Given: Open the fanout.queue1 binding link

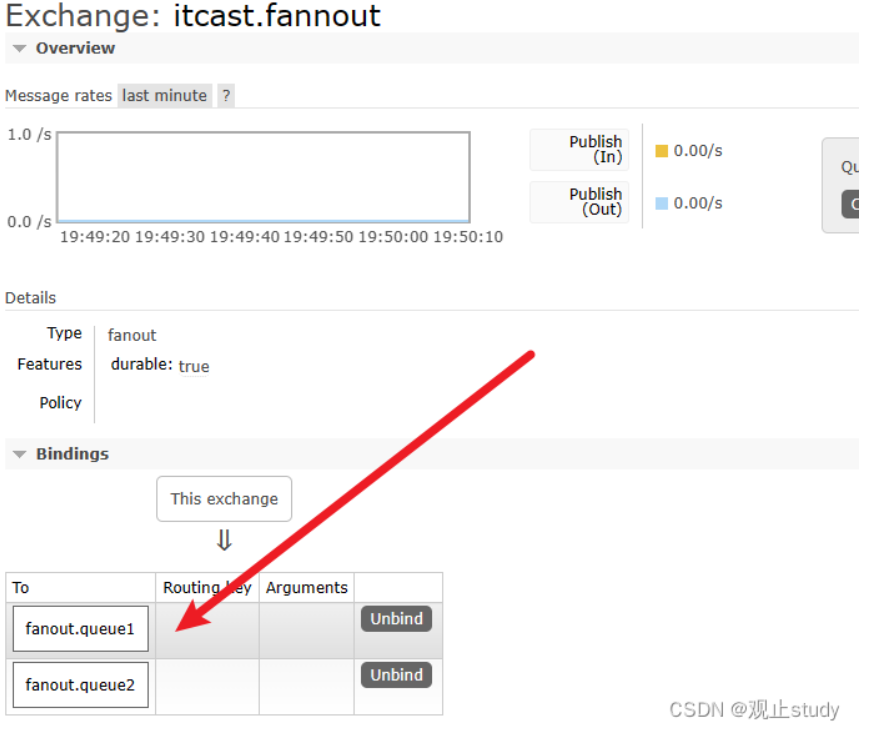Looking at the screenshot, I should point(80,629).
